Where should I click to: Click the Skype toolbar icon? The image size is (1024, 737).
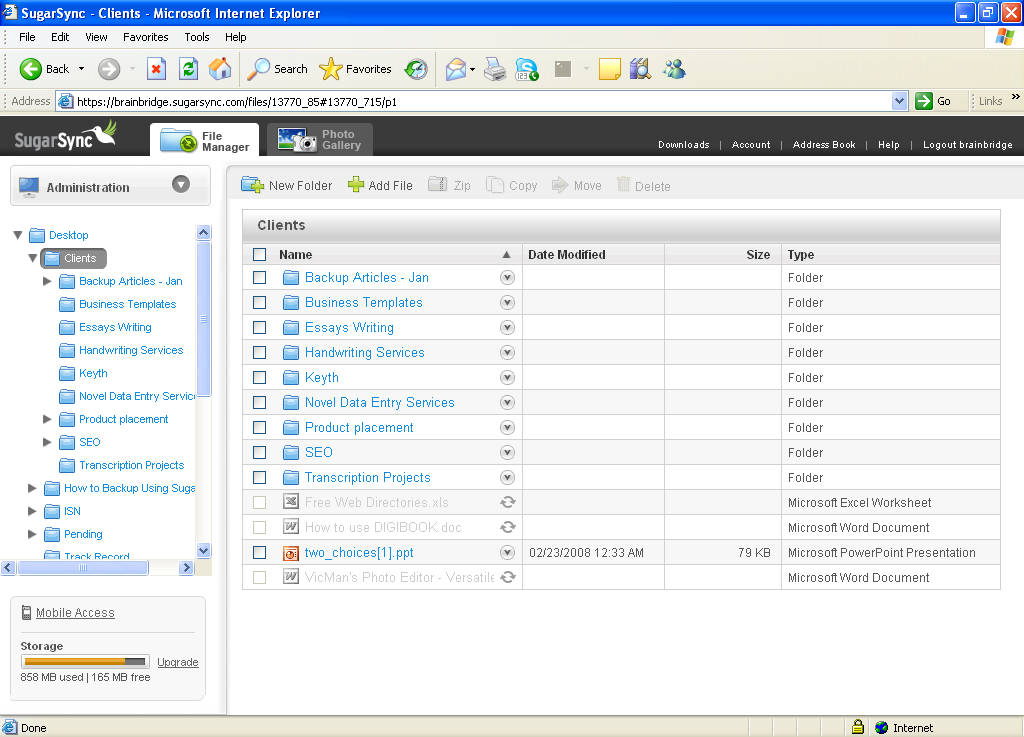point(527,69)
